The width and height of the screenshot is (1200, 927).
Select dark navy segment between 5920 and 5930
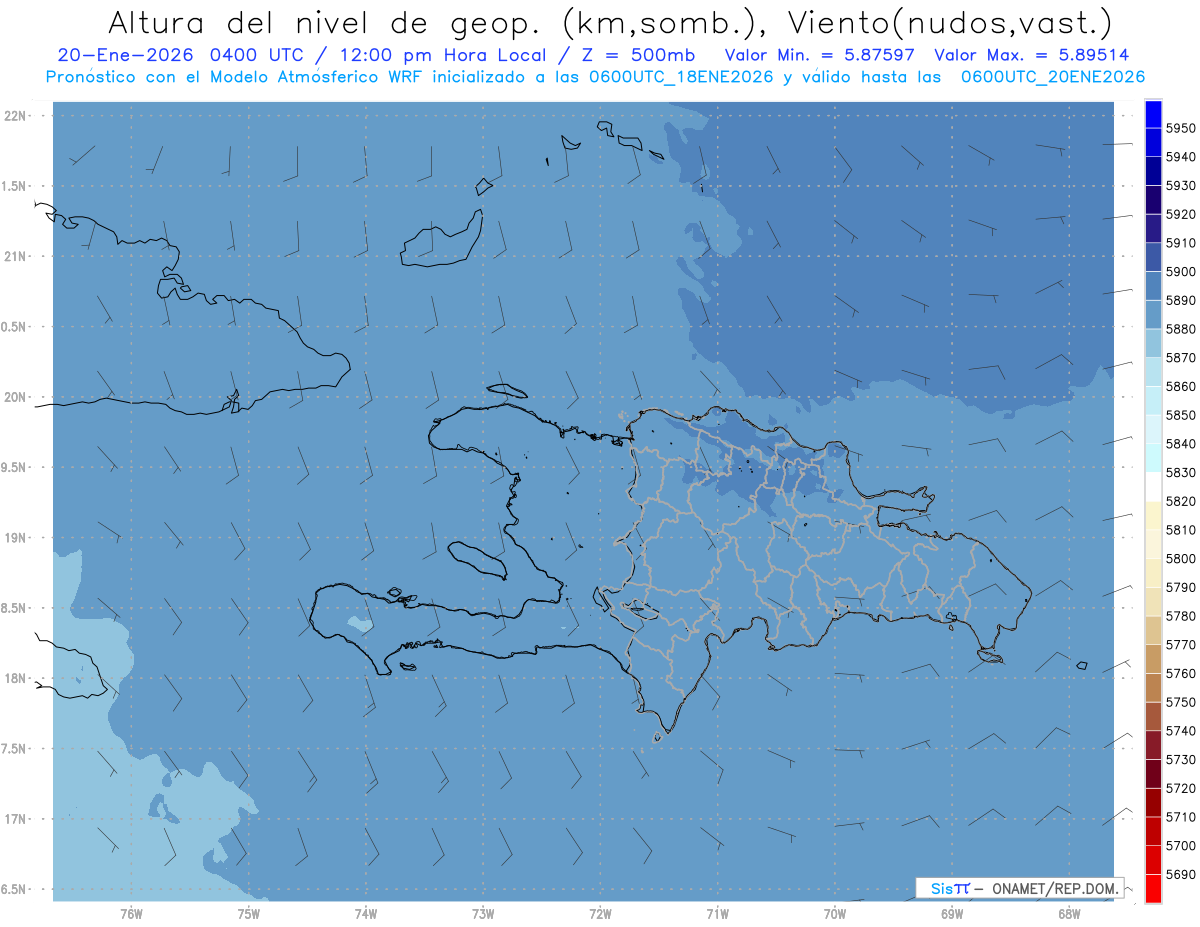pos(1153,200)
